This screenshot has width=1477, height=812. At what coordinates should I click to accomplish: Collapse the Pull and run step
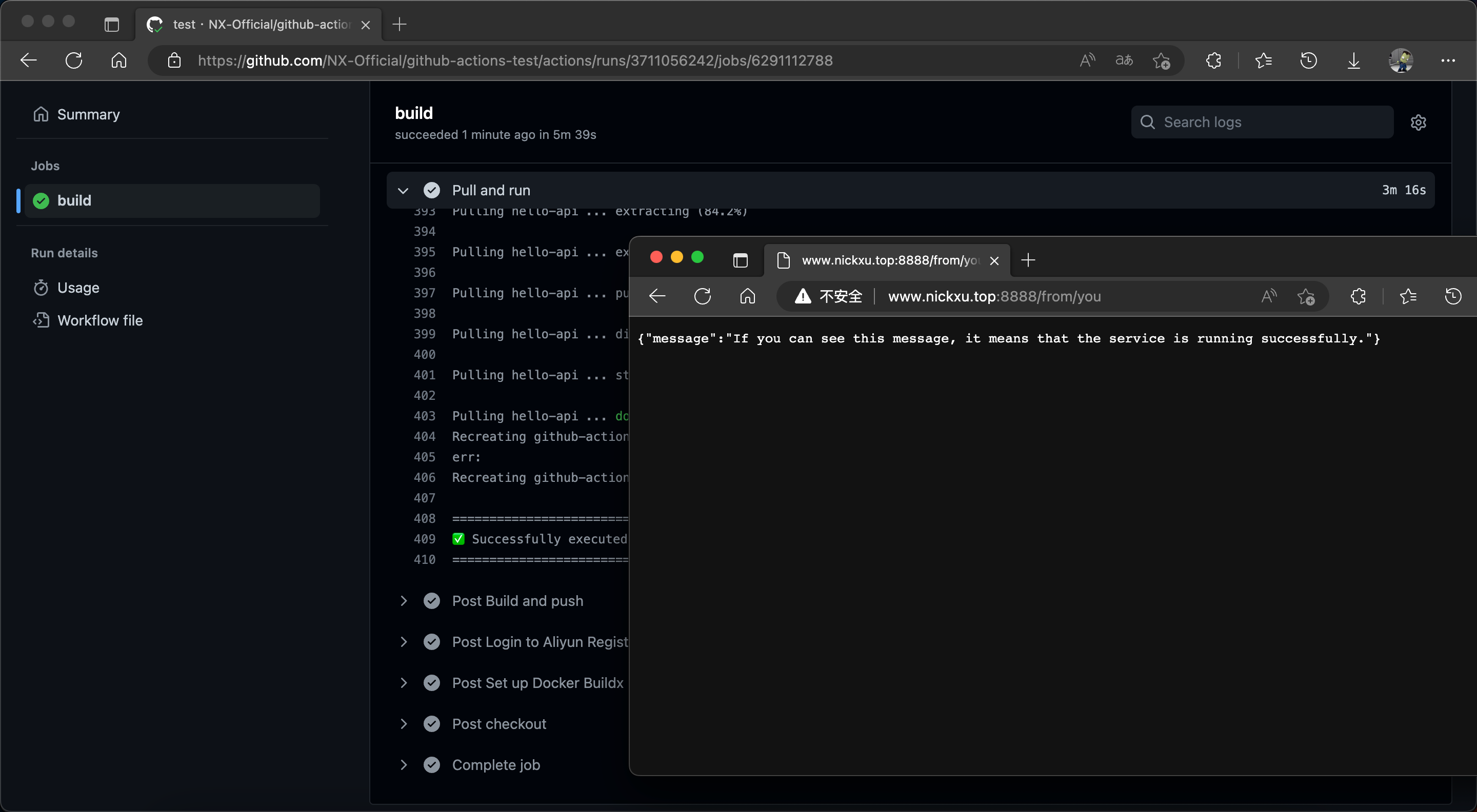[403, 190]
